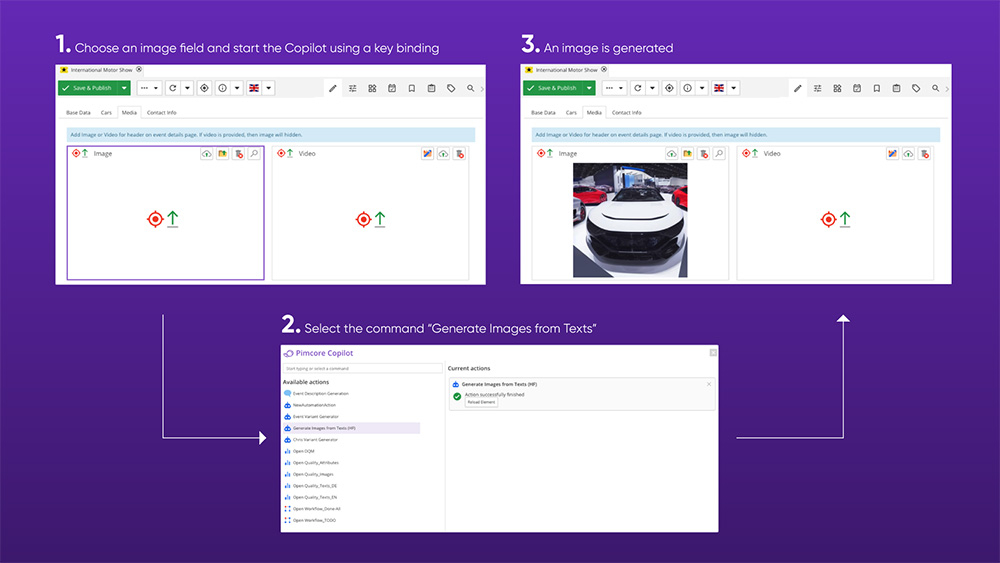This screenshot has height=563, width=1000.
Task: Close the International Motor Show tab in step 3
Action: pos(604,69)
